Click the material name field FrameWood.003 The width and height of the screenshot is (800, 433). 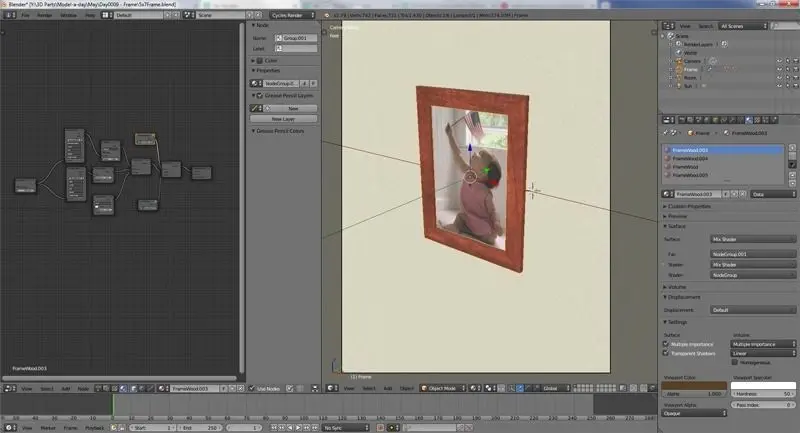(x=697, y=194)
